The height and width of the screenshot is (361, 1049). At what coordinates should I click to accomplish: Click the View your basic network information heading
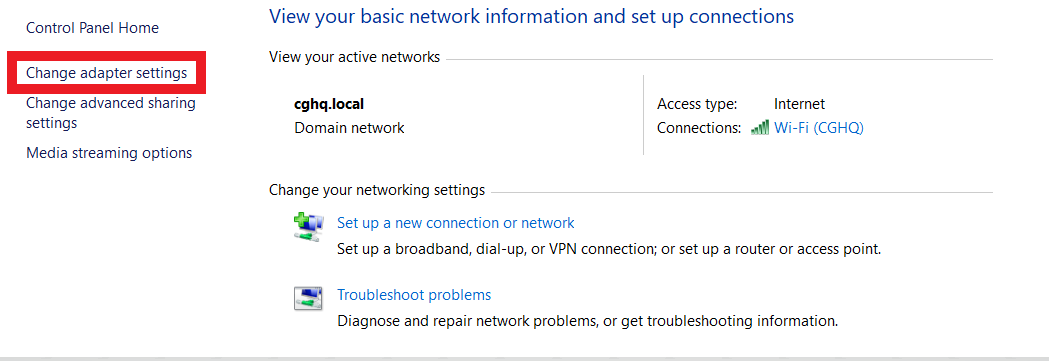531,16
